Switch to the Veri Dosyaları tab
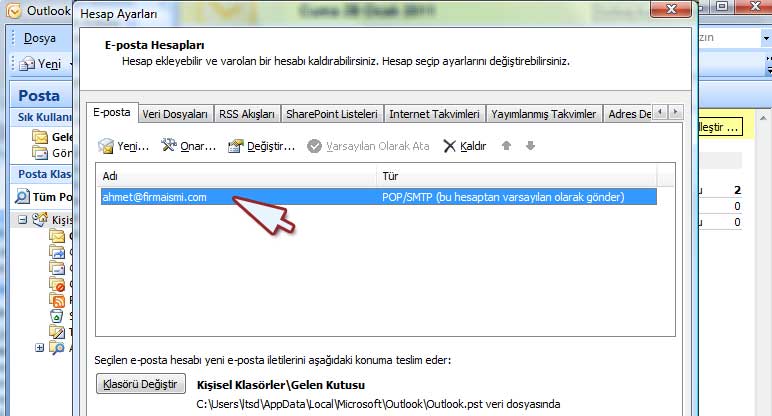 (175, 114)
